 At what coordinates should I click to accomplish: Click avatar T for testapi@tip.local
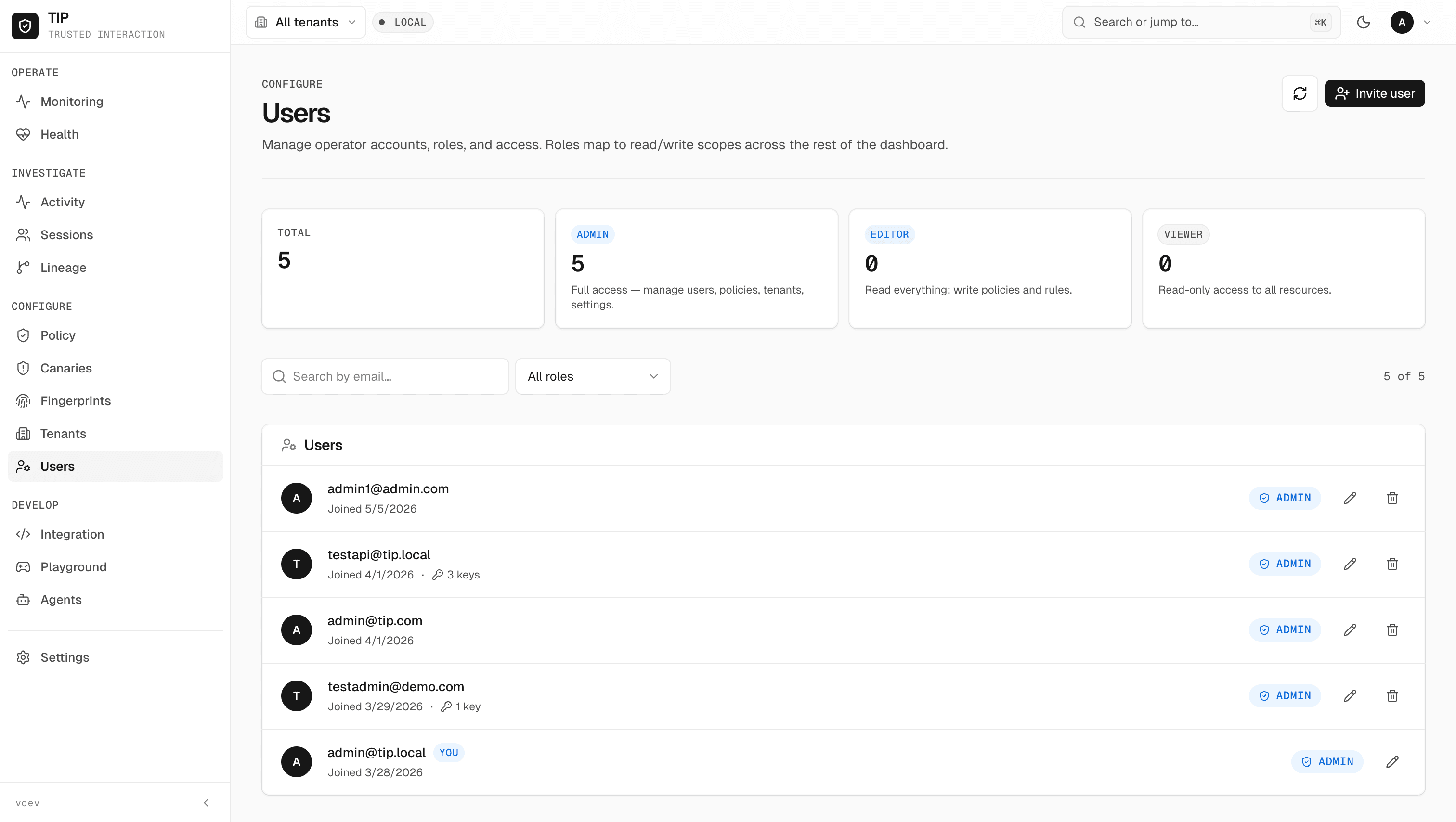tap(297, 564)
